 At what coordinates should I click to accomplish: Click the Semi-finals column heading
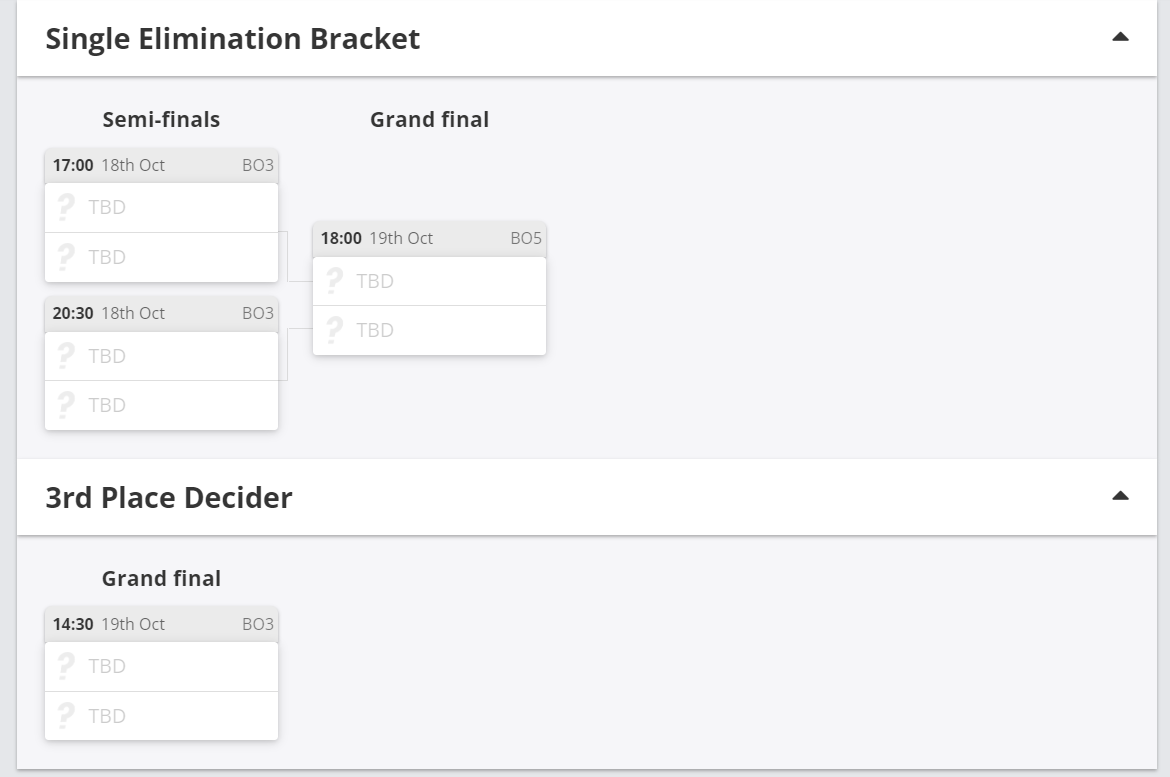pos(161,120)
